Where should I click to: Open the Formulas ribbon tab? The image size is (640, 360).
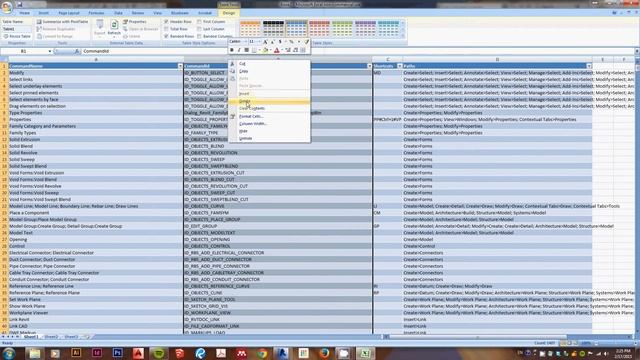[96, 13]
